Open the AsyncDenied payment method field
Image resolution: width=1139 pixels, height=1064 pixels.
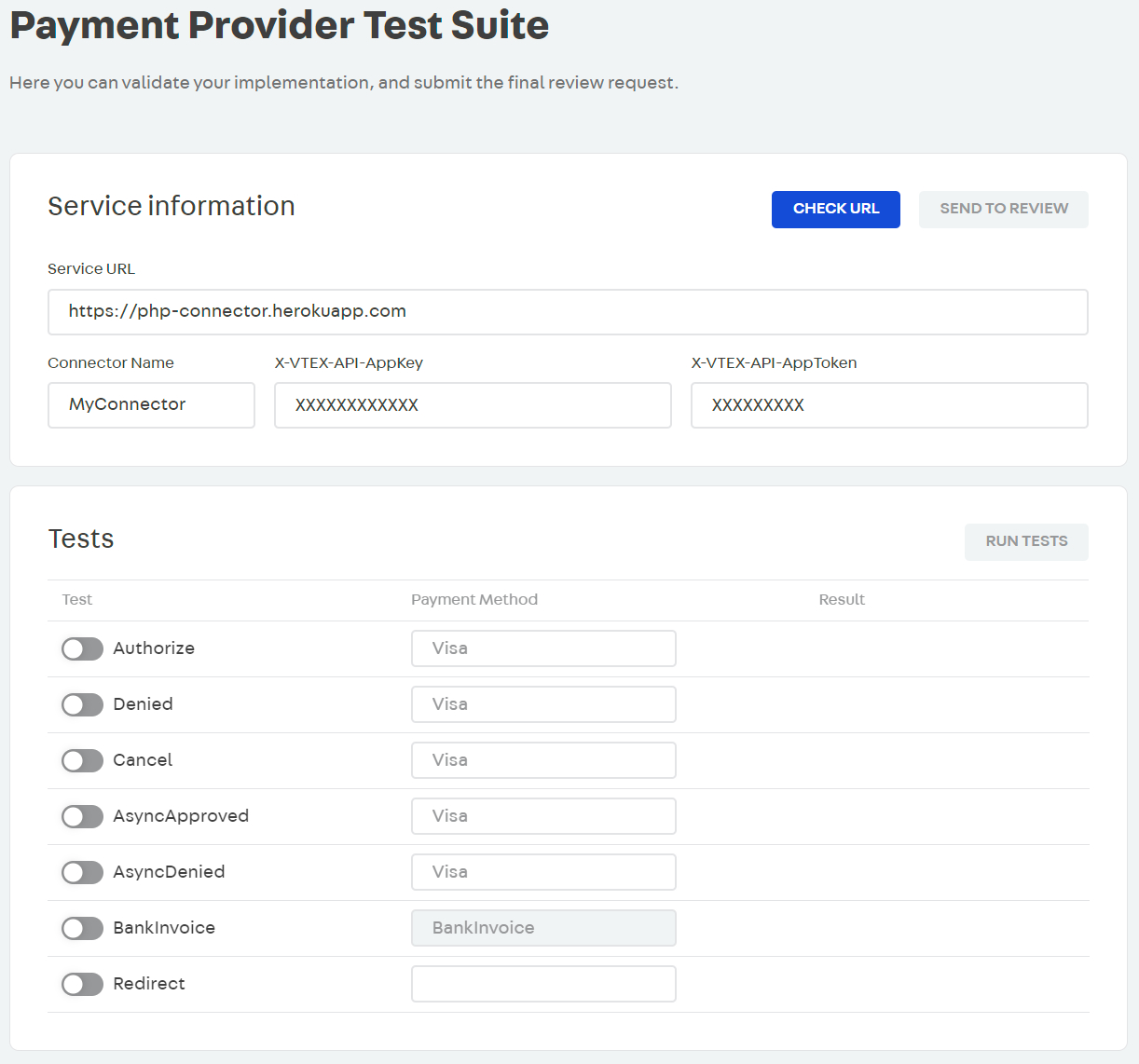[x=543, y=872]
